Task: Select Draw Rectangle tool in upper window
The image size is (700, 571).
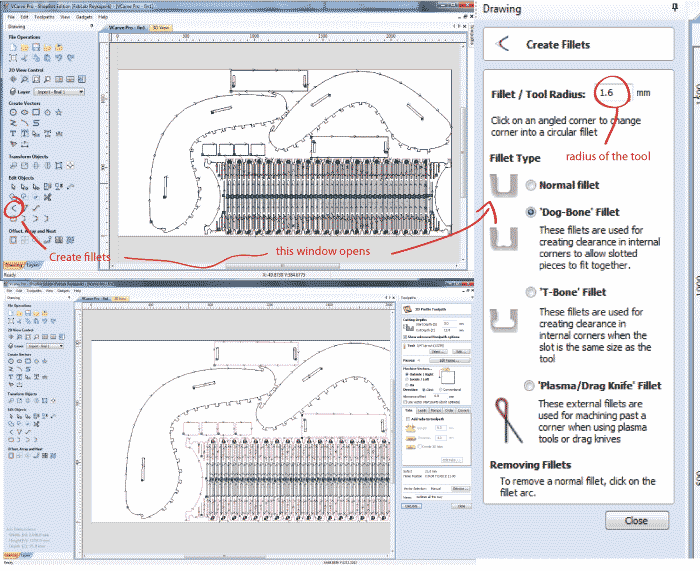Action: (x=36, y=113)
